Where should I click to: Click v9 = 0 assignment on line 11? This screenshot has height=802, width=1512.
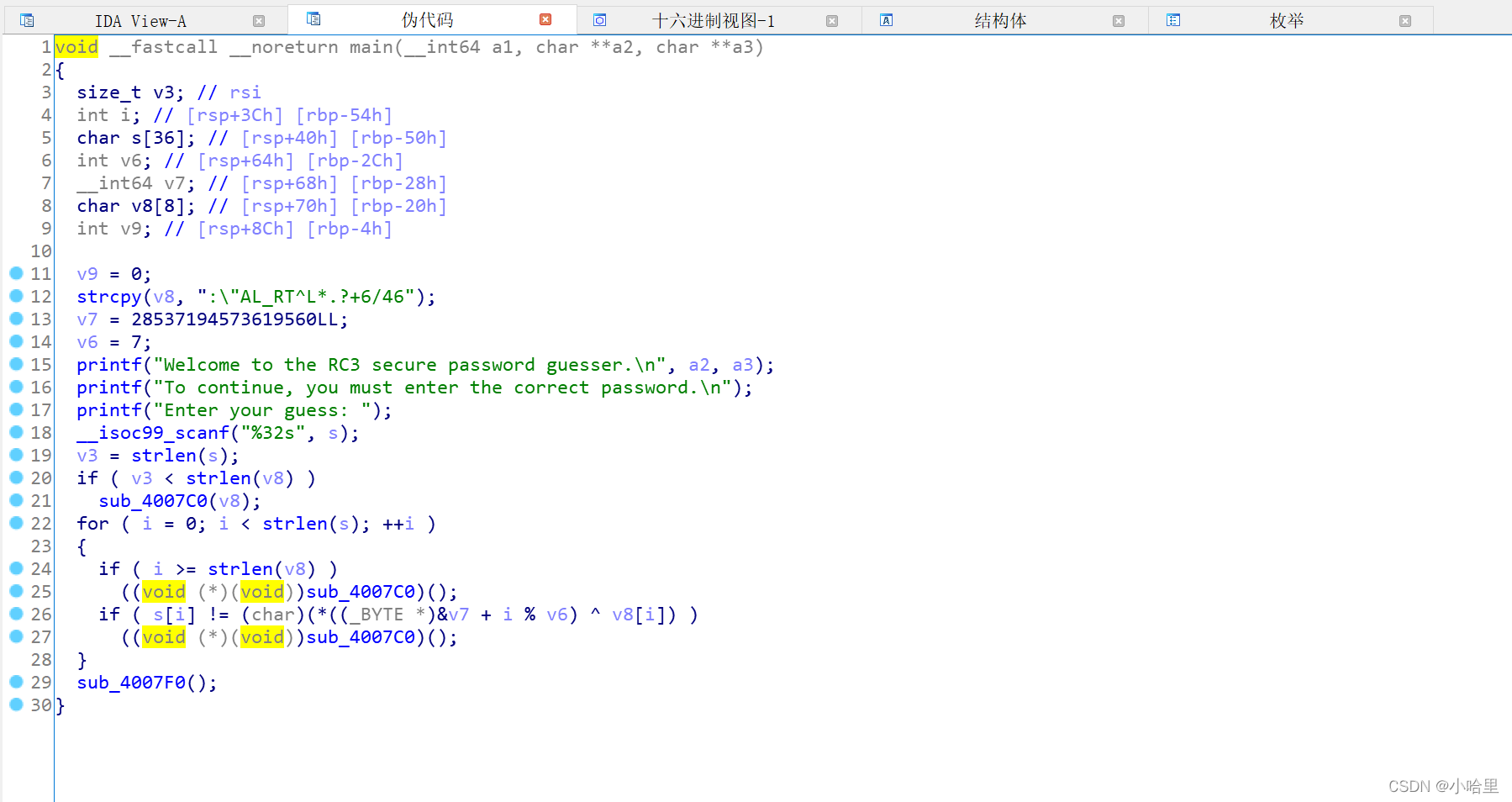click(114, 274)
